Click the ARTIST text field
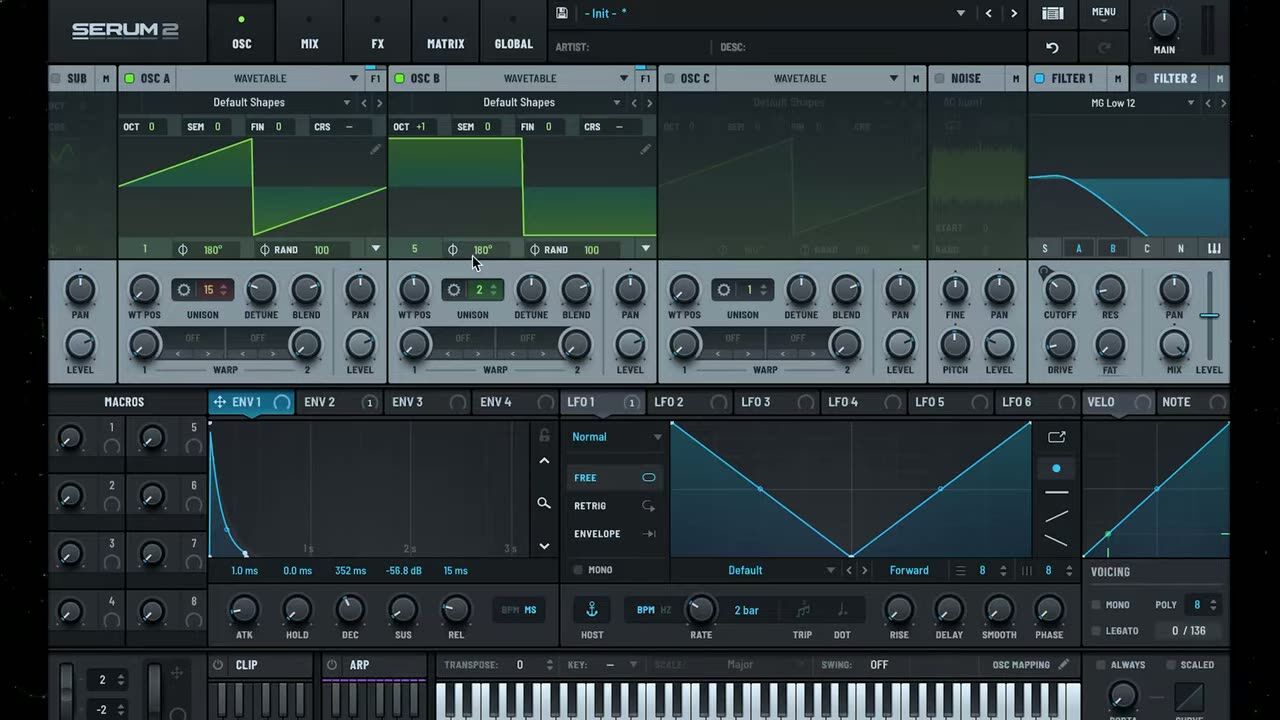This screenshot has height=720, width=1280. coord(635,47)
